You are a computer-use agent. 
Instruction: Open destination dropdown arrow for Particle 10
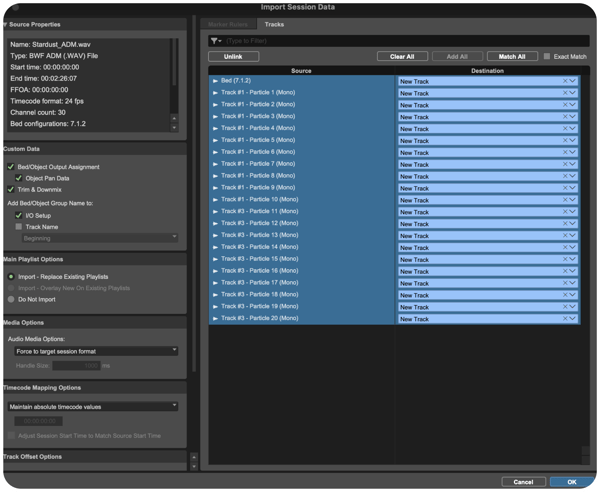pyautogui.click(x=572, y=200)
